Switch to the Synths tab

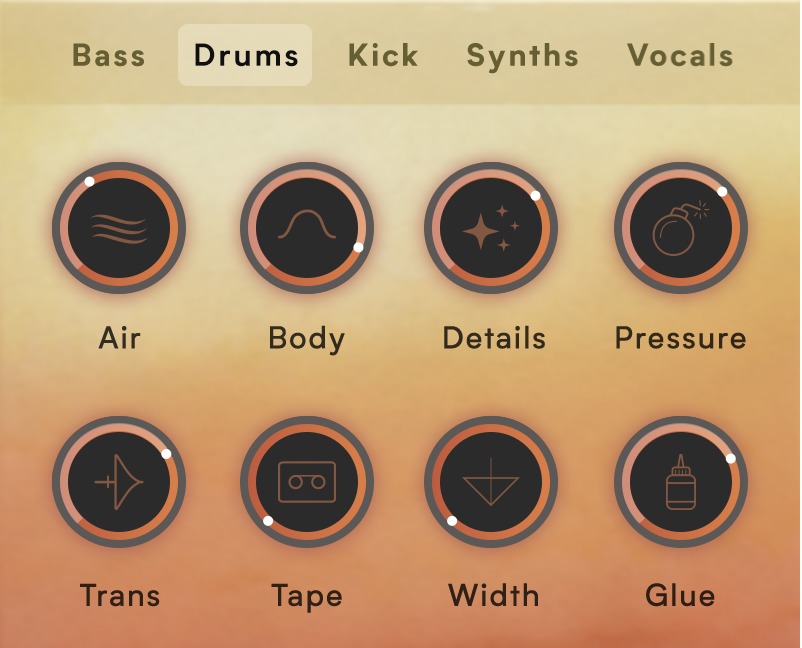tap(522, 55)
